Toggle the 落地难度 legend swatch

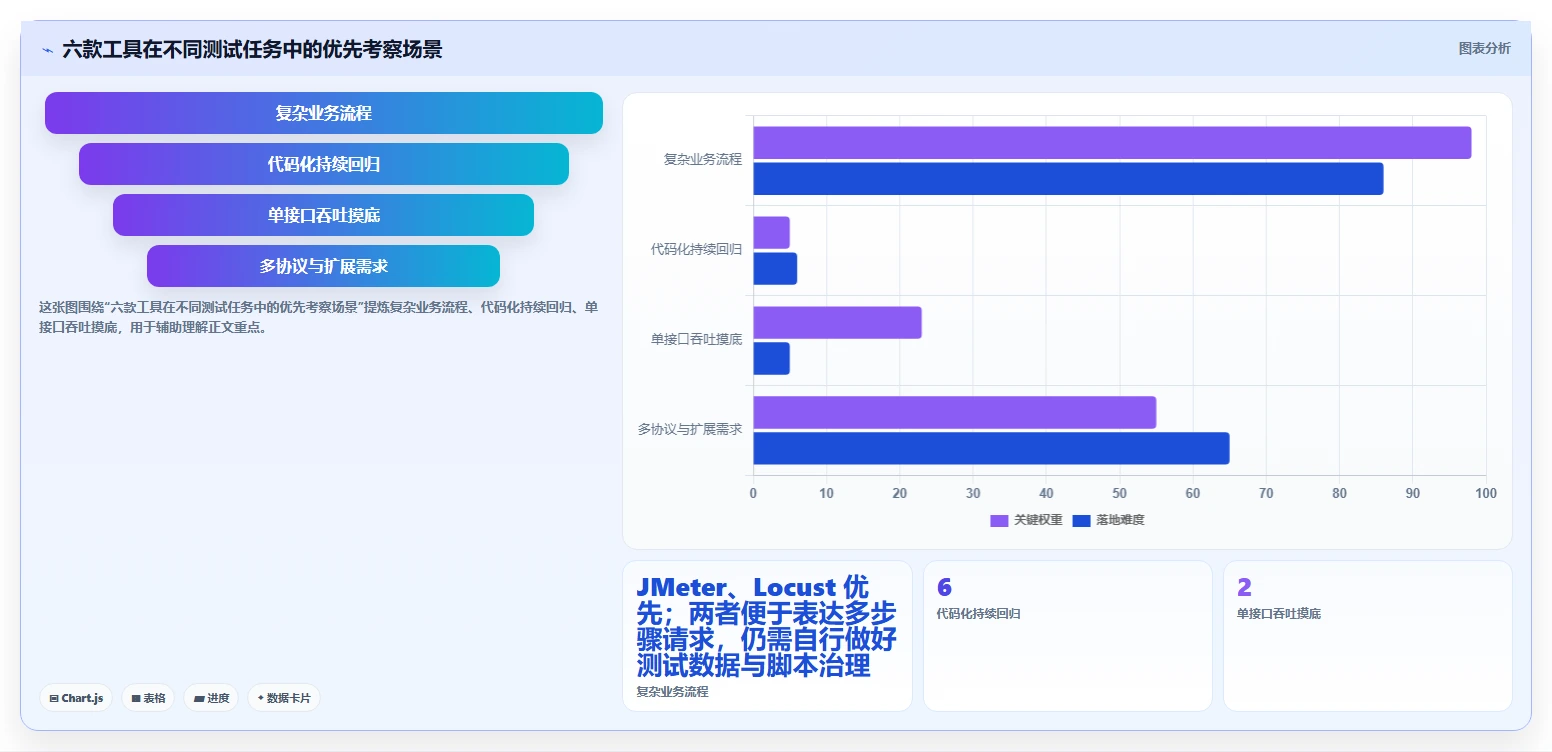coord(1081,521)
